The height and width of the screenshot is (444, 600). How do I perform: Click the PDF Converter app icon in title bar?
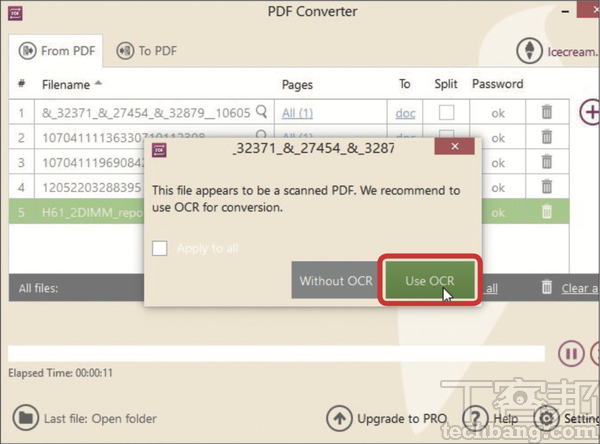tap(15, 13)
